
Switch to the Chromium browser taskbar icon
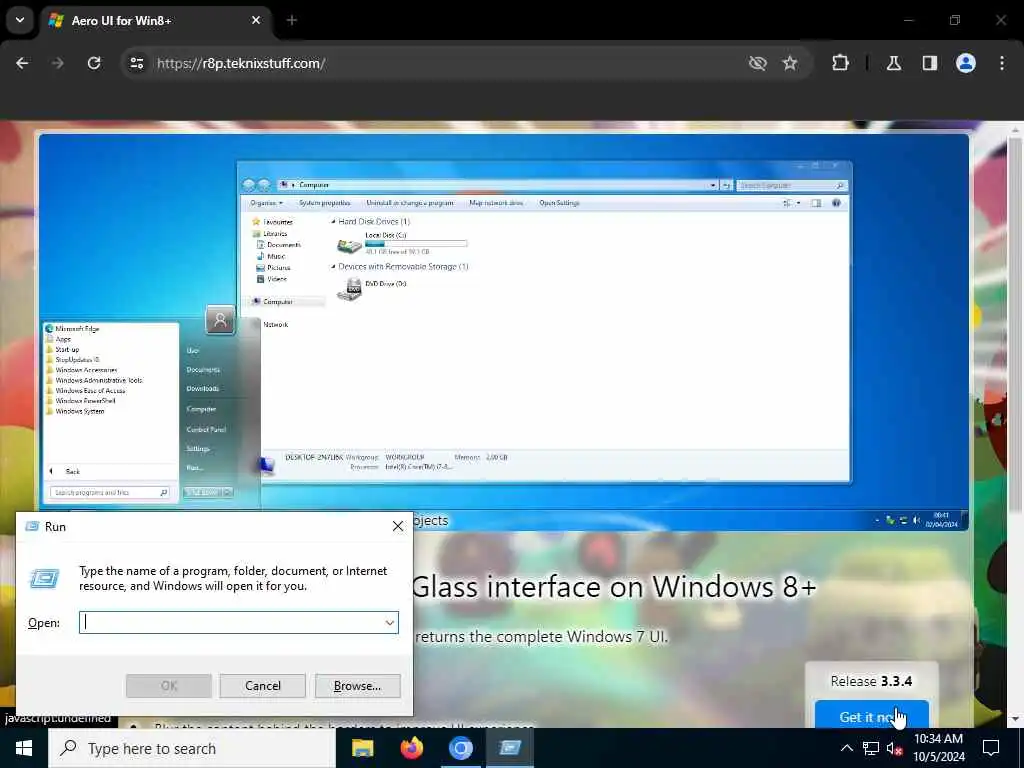pos(460,748)
